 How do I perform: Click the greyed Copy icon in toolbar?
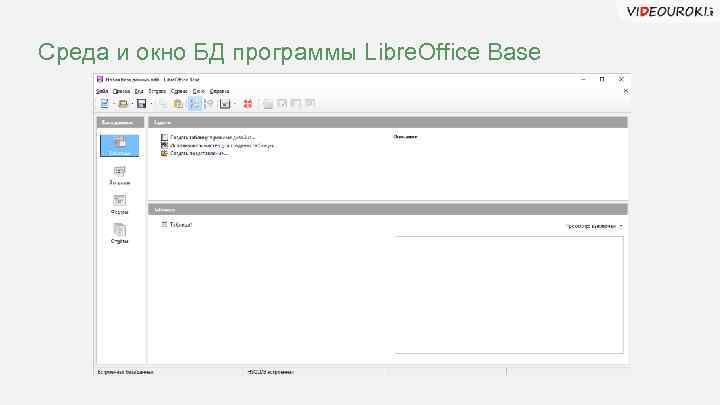click(163, 104)
